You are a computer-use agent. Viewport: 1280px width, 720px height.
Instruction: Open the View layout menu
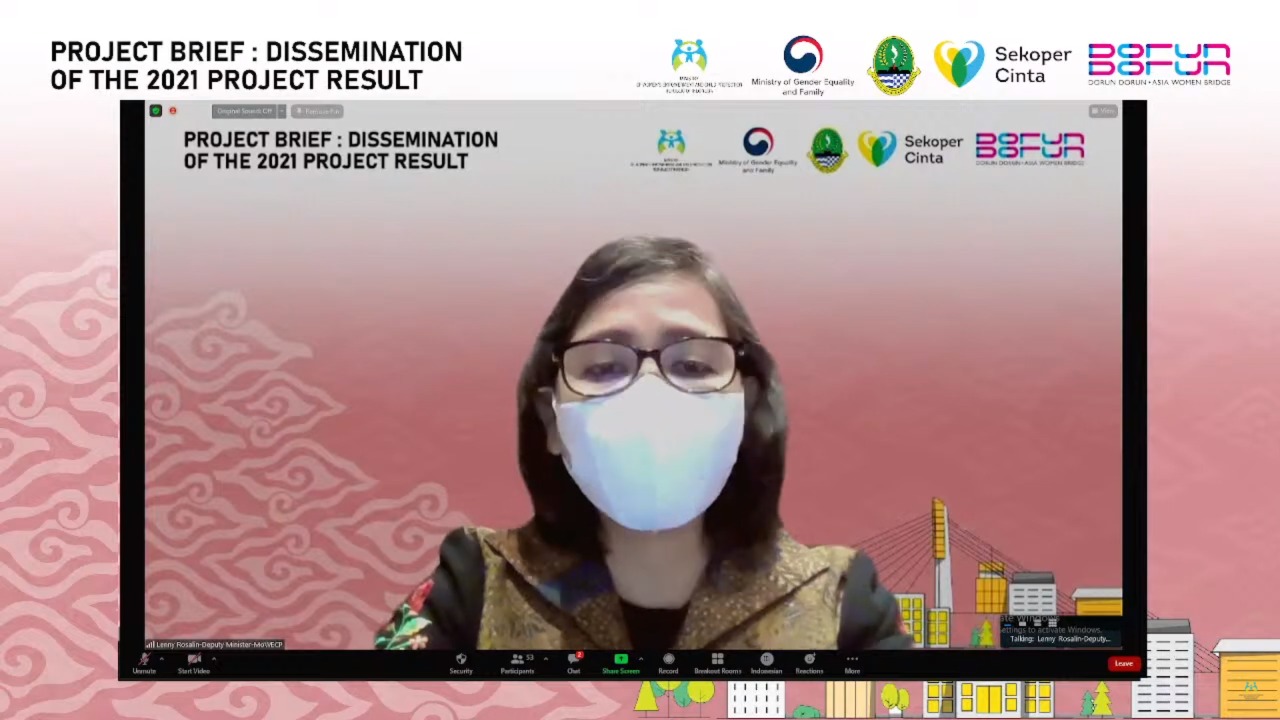1103,111
